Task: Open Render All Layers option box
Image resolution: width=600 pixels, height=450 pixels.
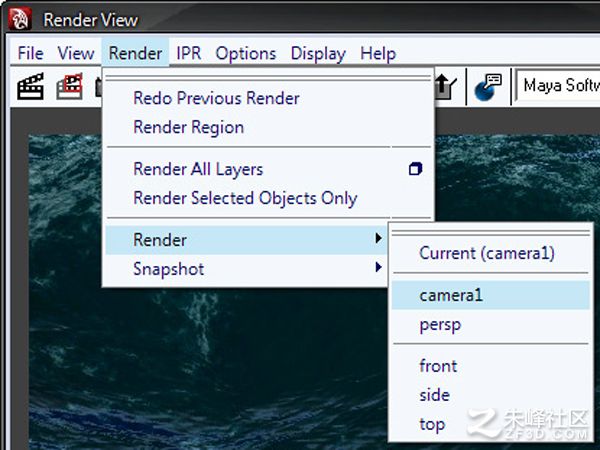Action: click(x=416, y=169)
